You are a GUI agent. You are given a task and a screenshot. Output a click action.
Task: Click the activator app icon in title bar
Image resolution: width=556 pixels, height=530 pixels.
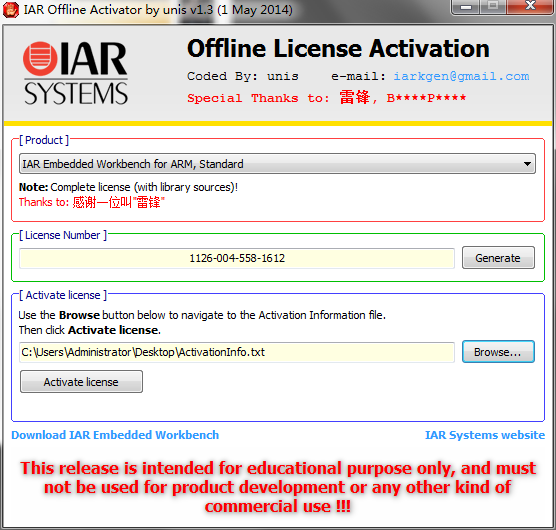click(11, 10)
